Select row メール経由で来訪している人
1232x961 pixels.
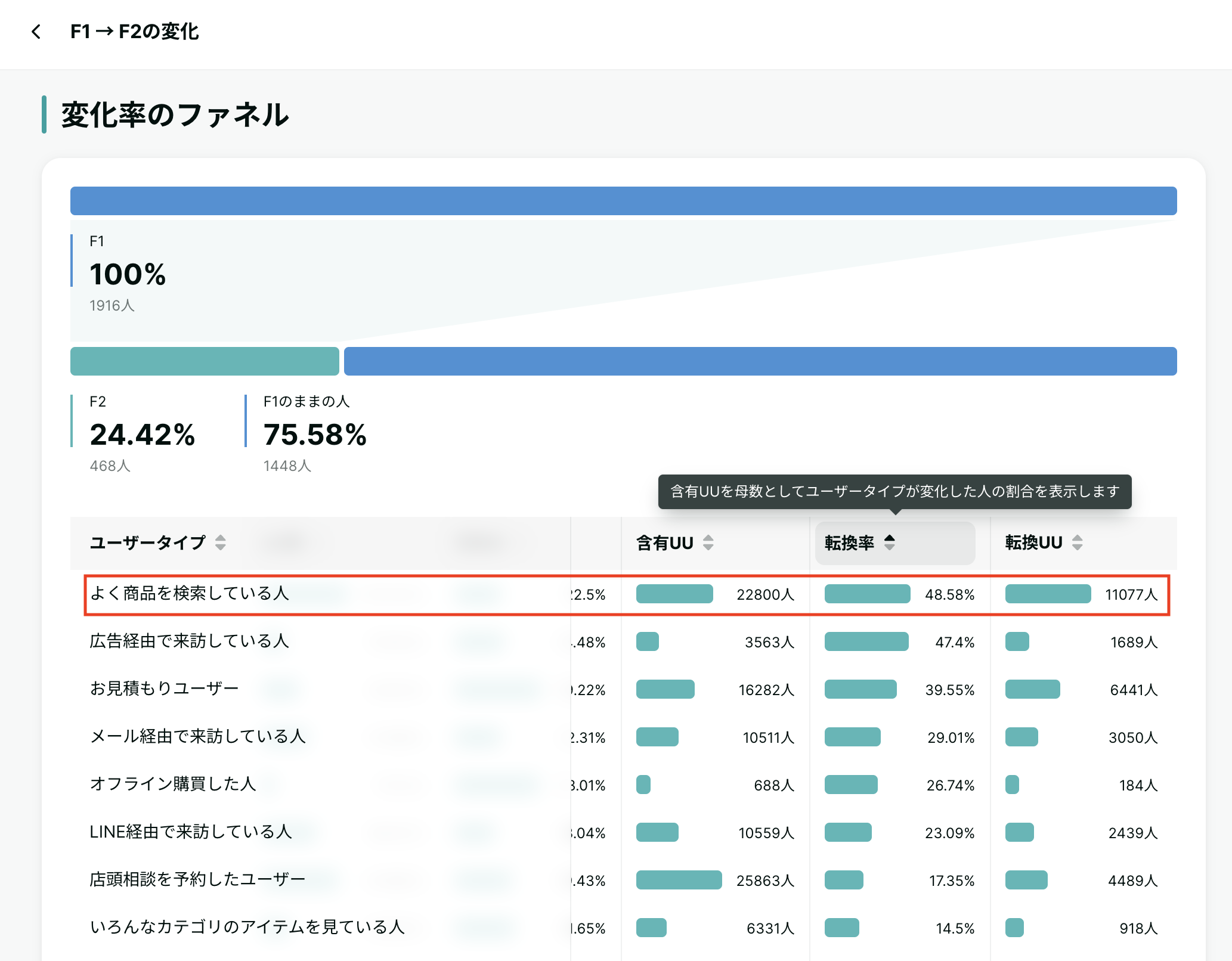[624, 737]
